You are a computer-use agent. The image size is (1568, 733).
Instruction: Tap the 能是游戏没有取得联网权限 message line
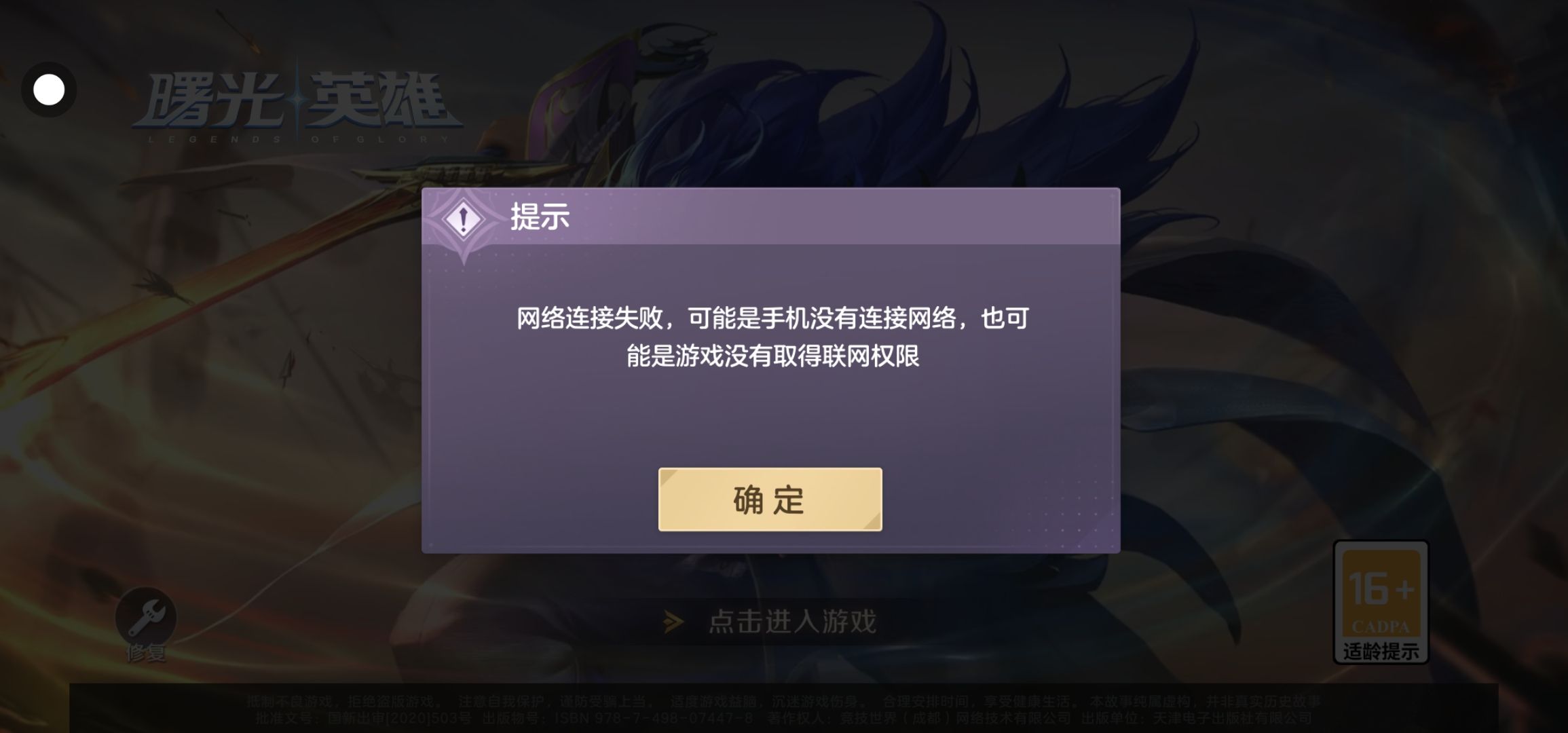pyautogui.click(x=772, y=356)
